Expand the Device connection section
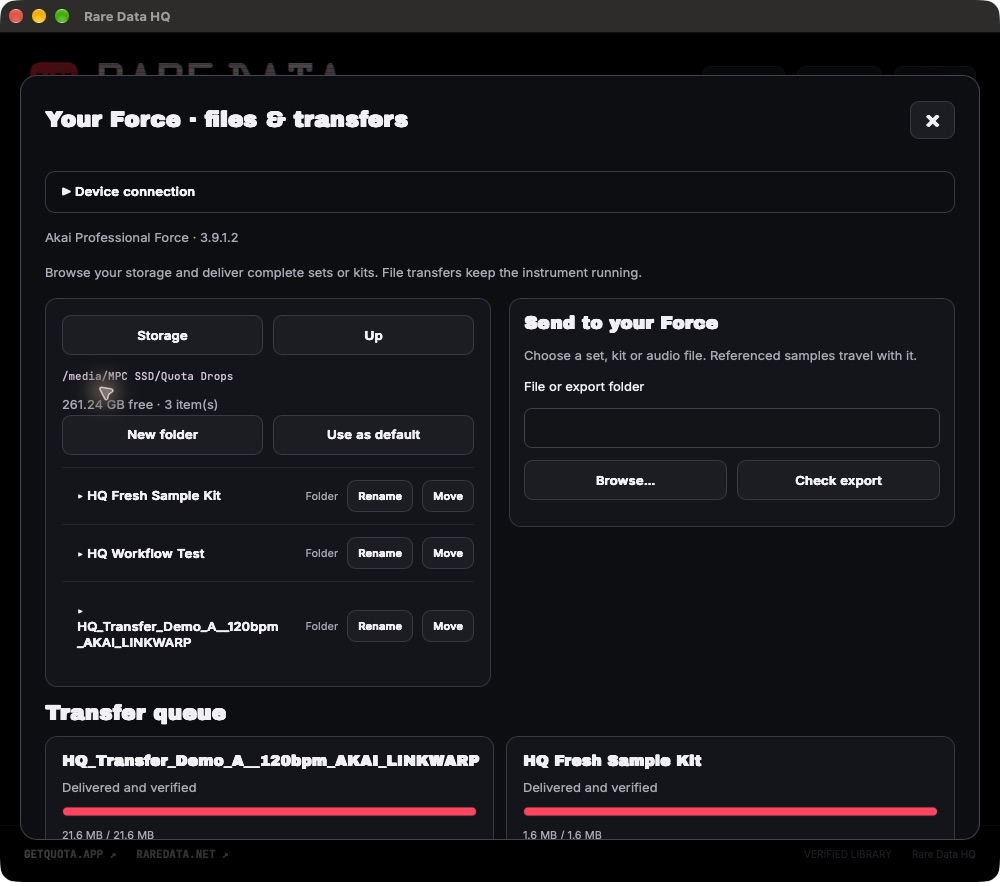Screen dimensions: 1000x882 click(499, 191)
